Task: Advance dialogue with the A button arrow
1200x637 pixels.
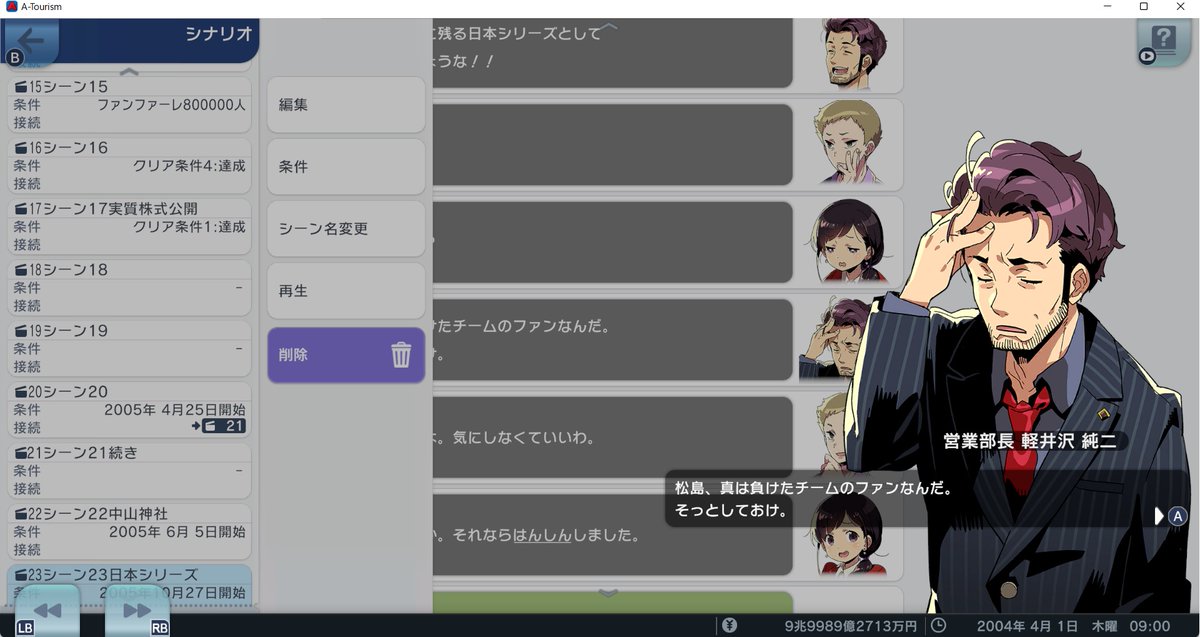Action: 1170,516
